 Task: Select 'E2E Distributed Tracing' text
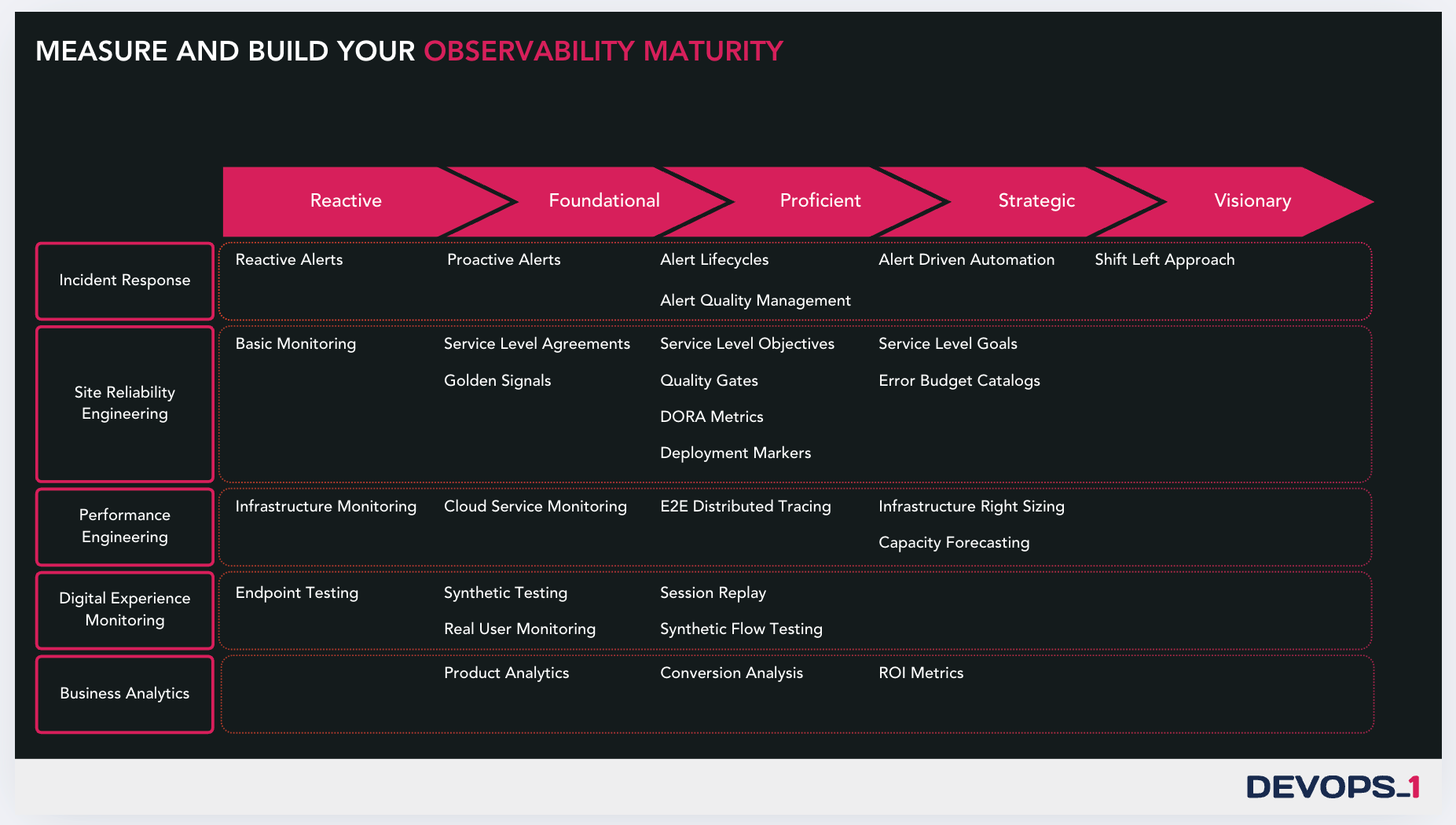pos(746,507)
